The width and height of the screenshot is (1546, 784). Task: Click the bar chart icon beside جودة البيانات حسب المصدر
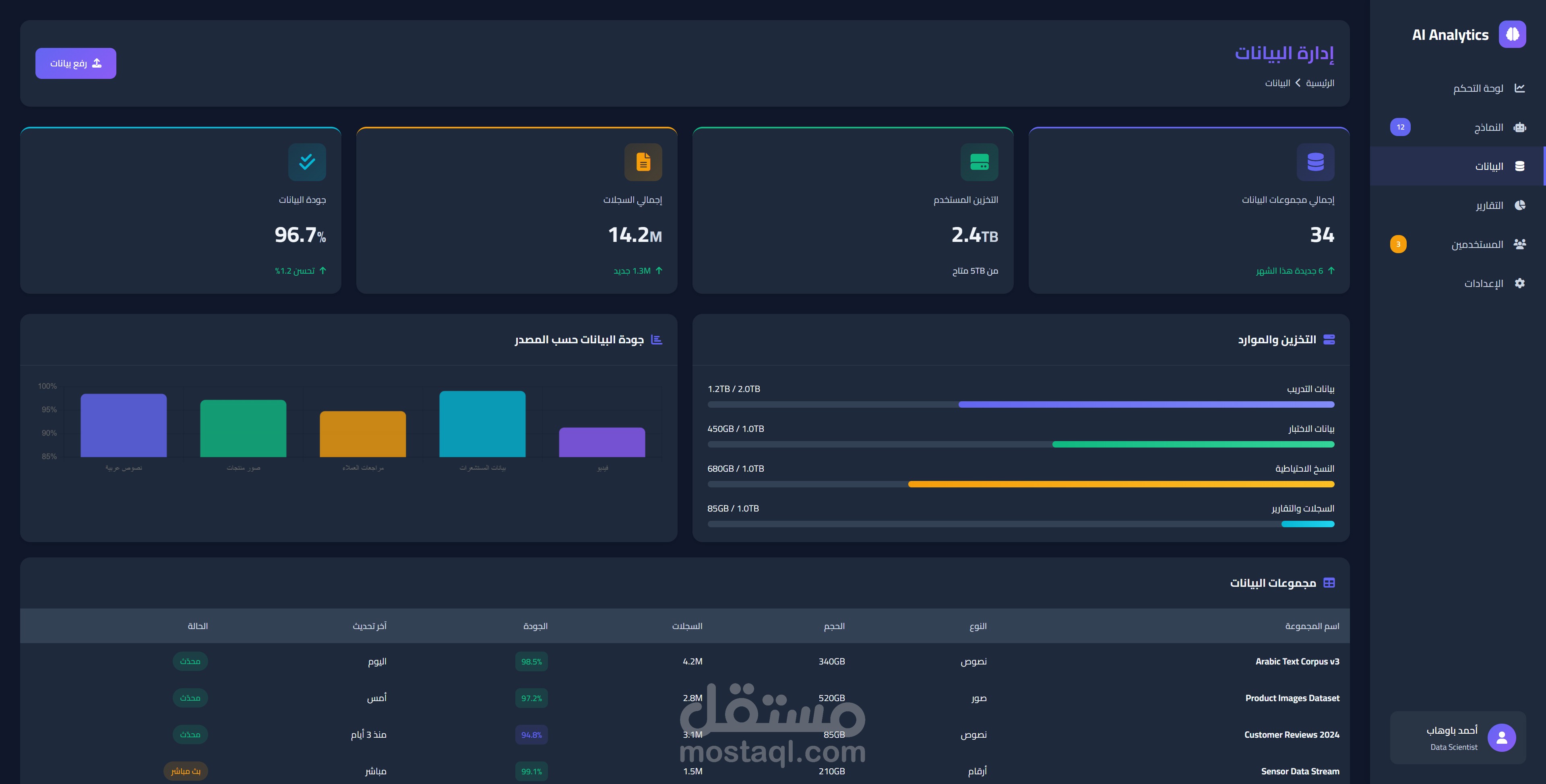point(657,340)
